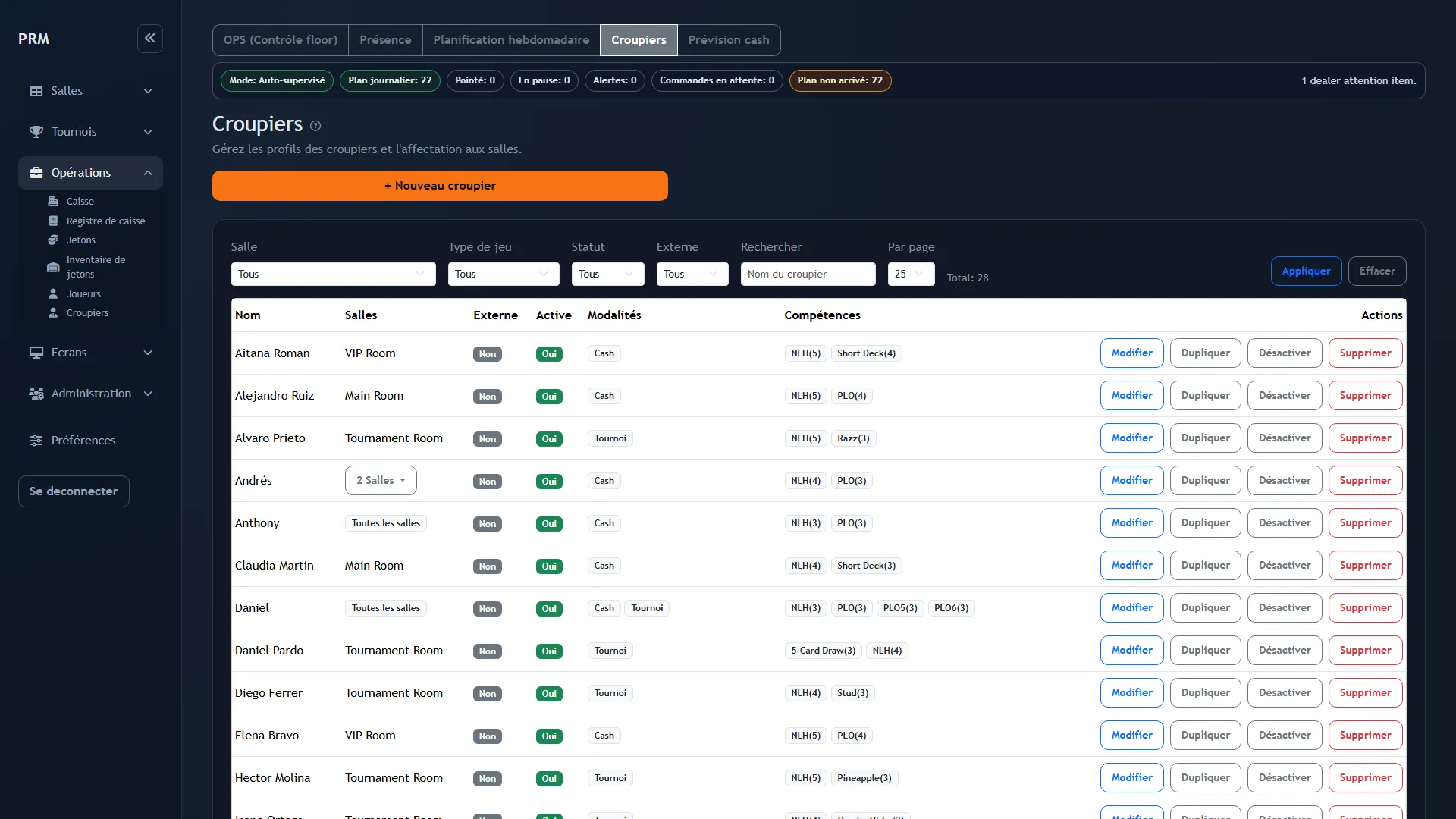Click the Mode: Auto-supervisé badge

click(277, 80)
